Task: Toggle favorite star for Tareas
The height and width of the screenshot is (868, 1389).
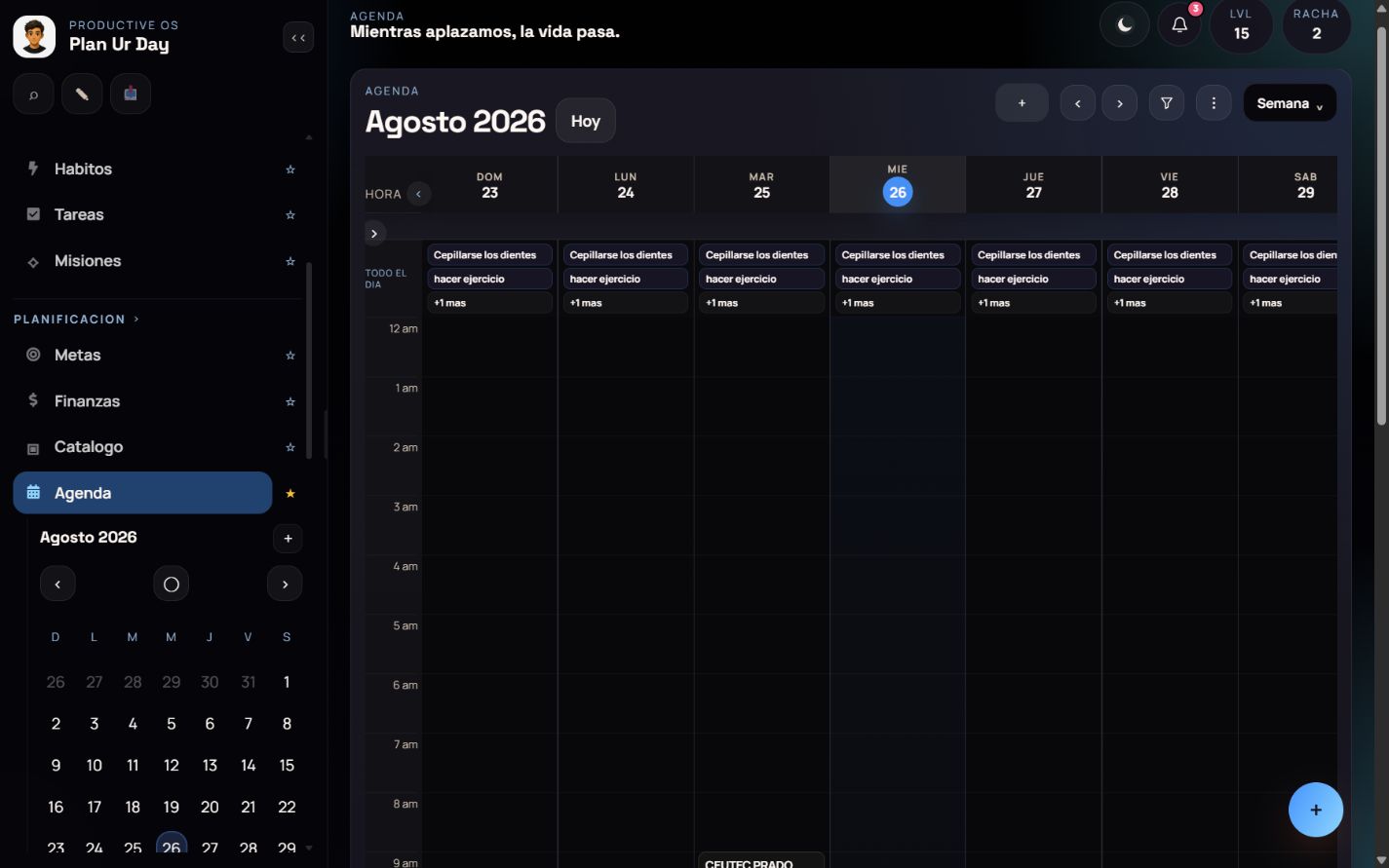Action: [289, 215]
